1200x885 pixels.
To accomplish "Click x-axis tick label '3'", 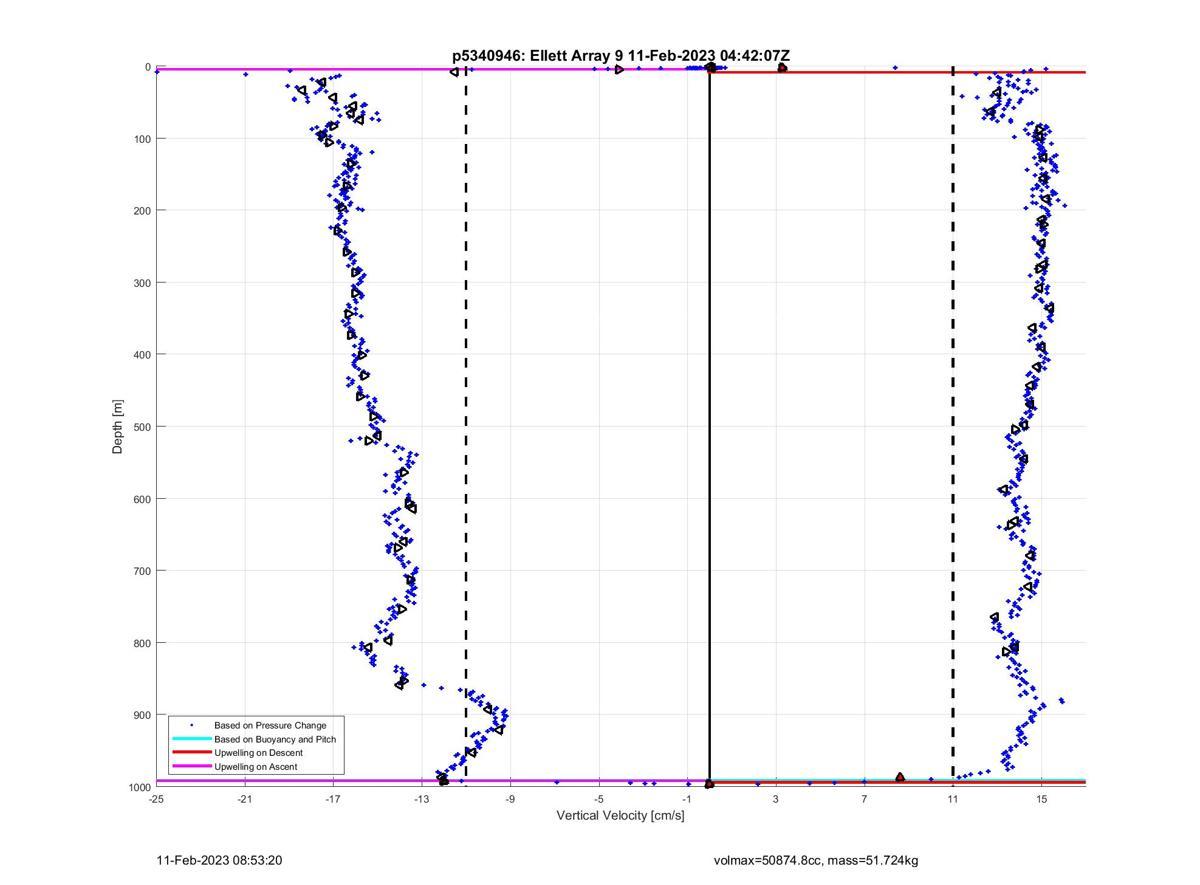I will [776, 799].
